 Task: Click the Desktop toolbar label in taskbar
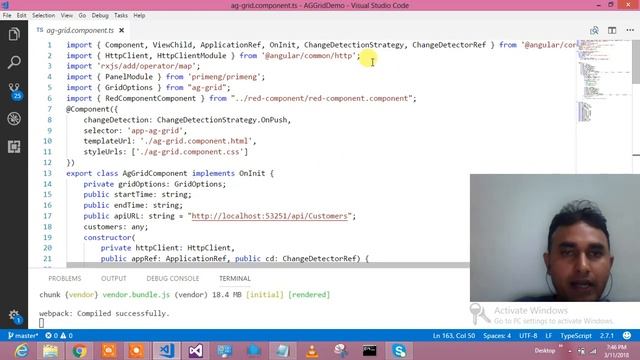pos(545,351)
